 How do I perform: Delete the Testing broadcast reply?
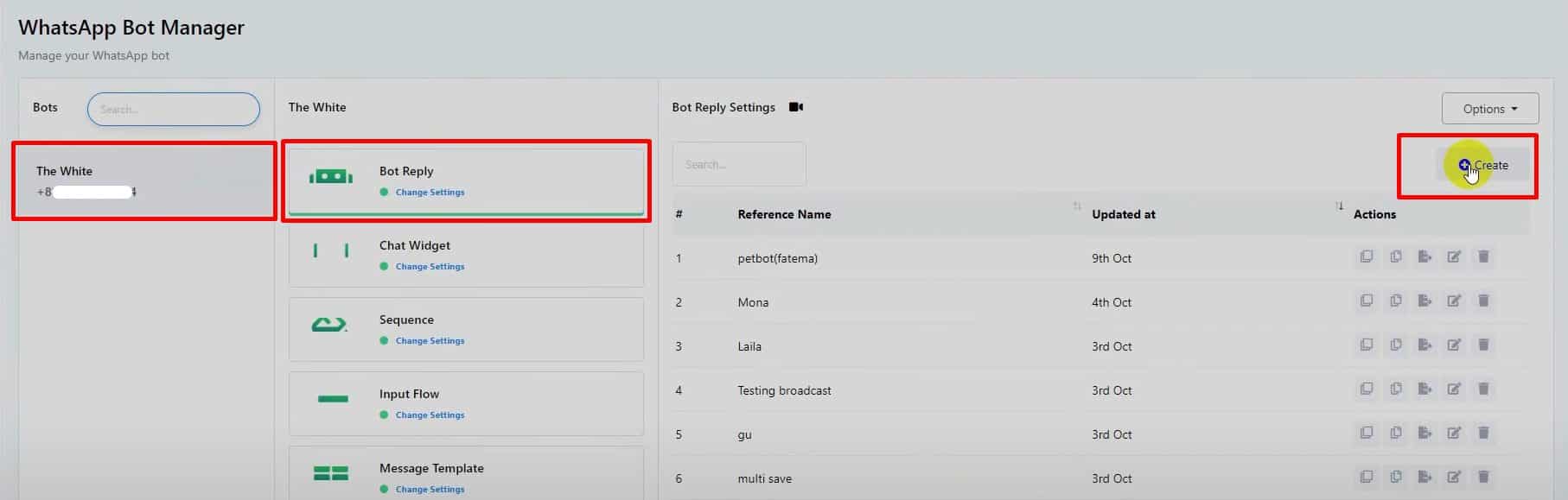point(1483,389)
